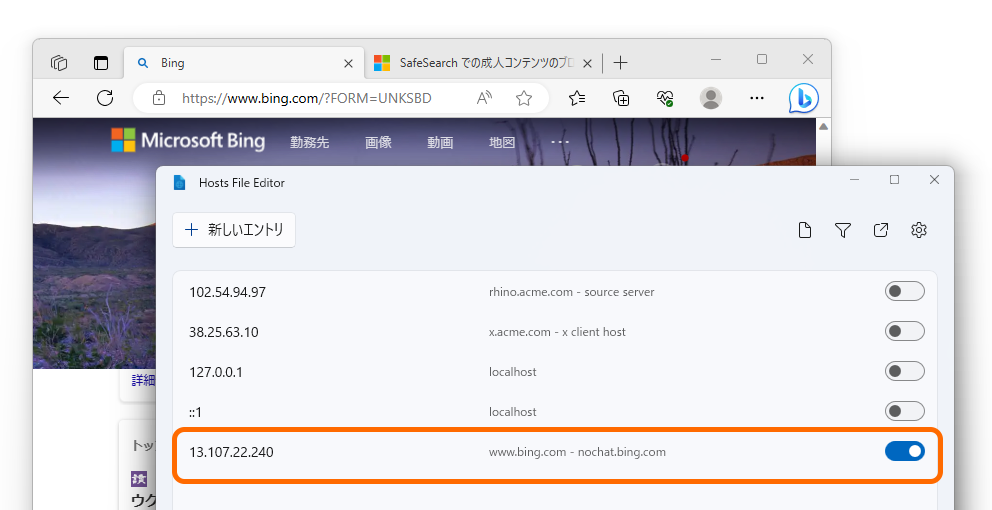Open Browser Essentials heart icon
This screenshot has height=510, width=992.
[x=665, y=98]
